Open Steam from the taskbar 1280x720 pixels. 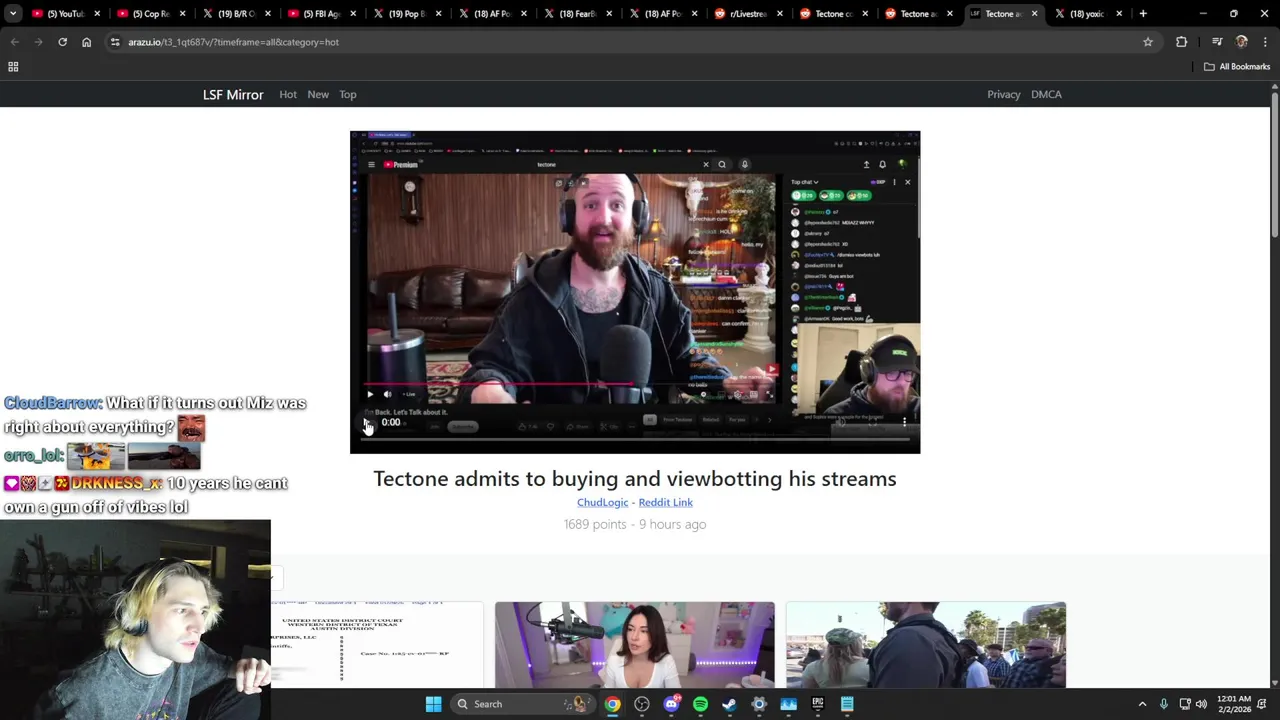(729, 704)
